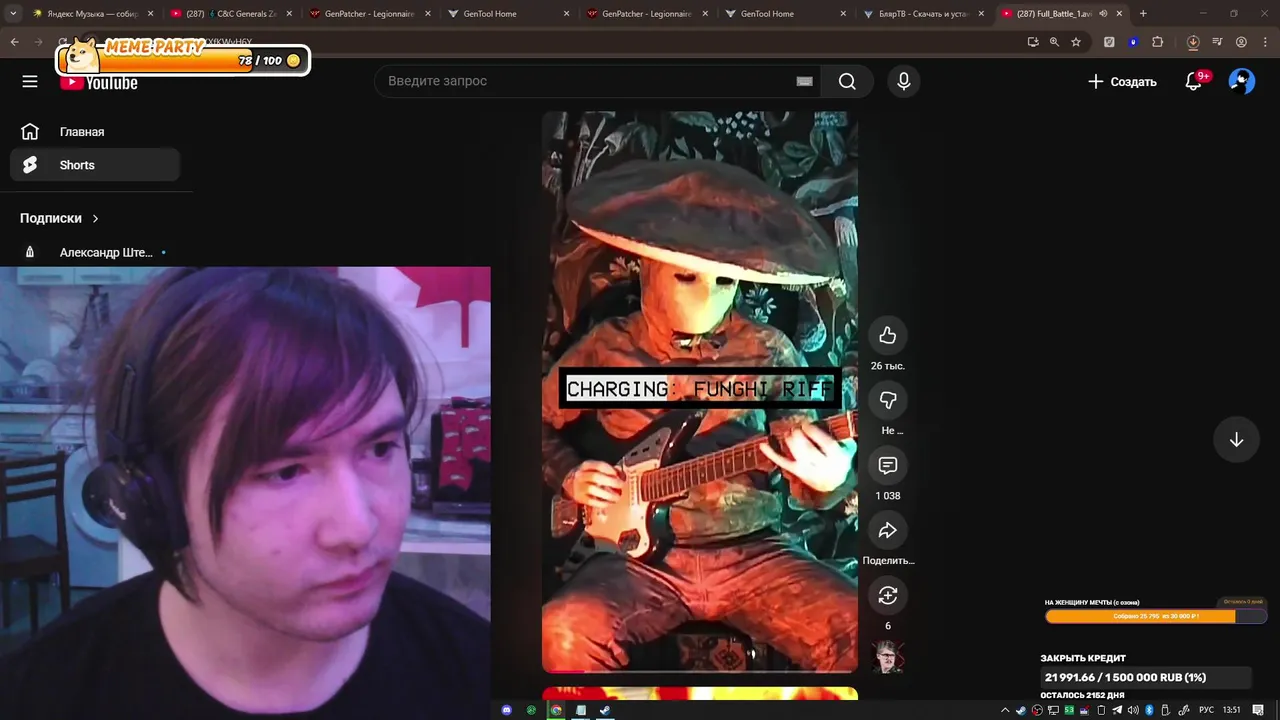Start voice search with the microphone
This screenshot has height=720, width=1280.
tap(904, 81)
